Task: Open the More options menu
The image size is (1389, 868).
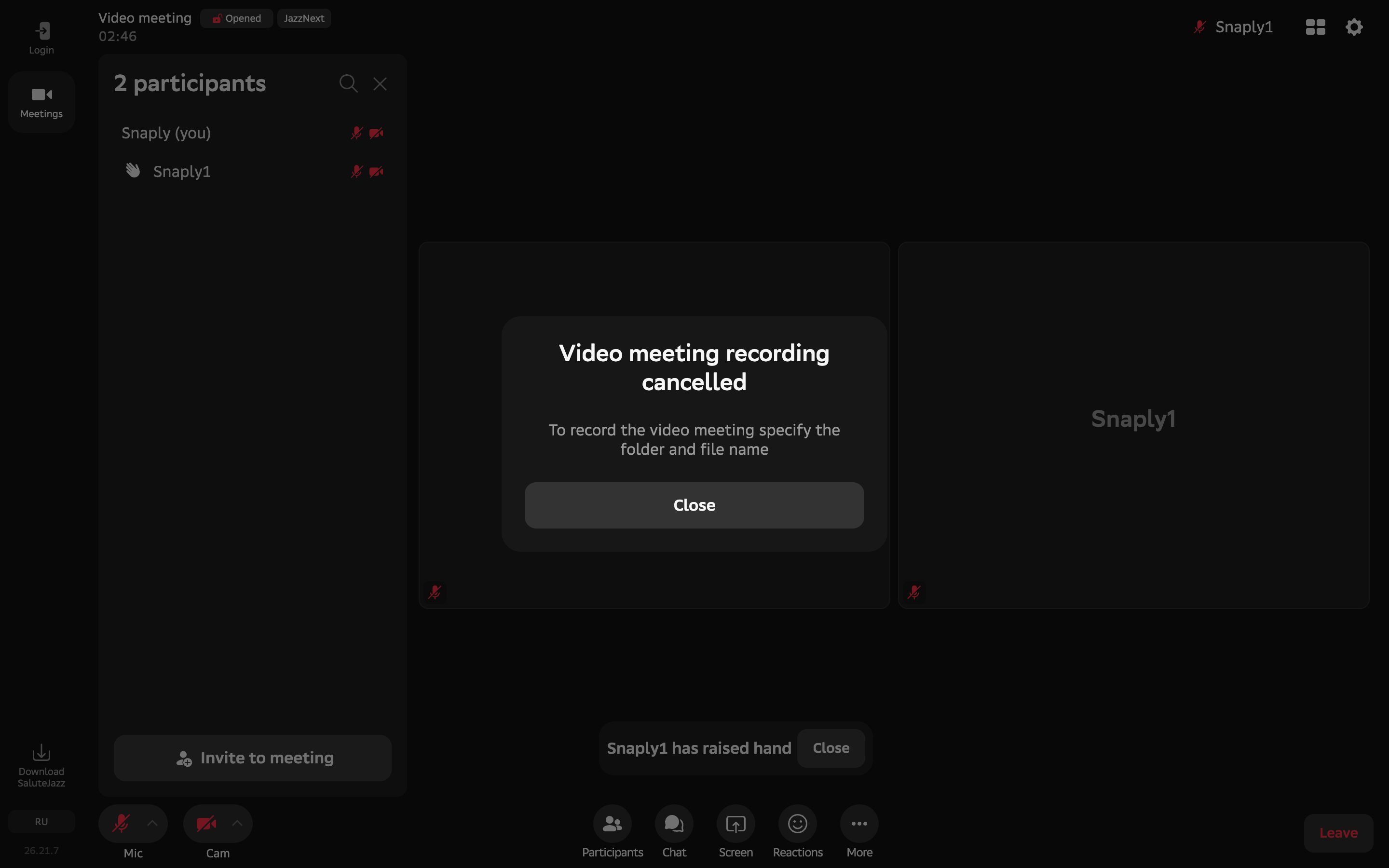Action: [859, 831]
